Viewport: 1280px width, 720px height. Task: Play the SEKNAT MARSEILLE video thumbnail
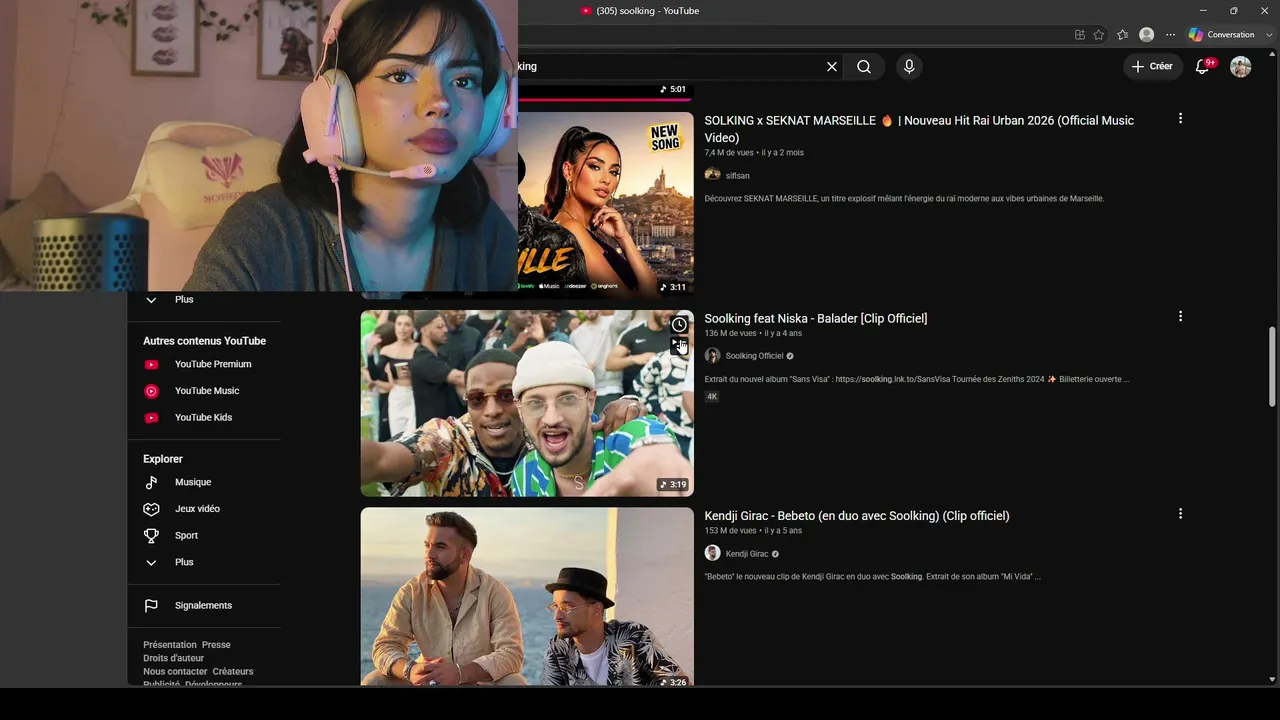pos(606,204)
